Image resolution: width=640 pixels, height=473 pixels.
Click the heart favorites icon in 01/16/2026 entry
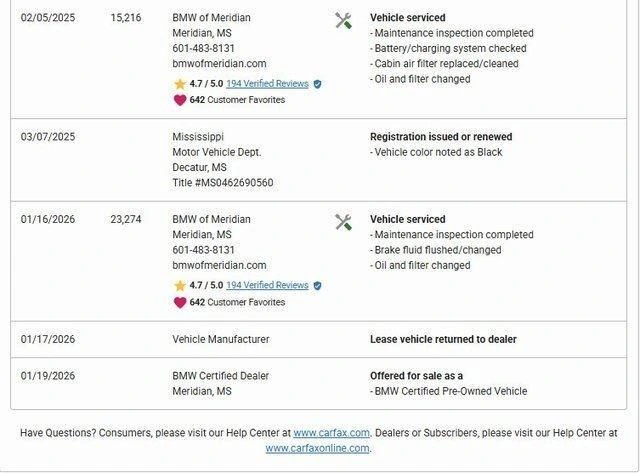(x=180, y=302)
